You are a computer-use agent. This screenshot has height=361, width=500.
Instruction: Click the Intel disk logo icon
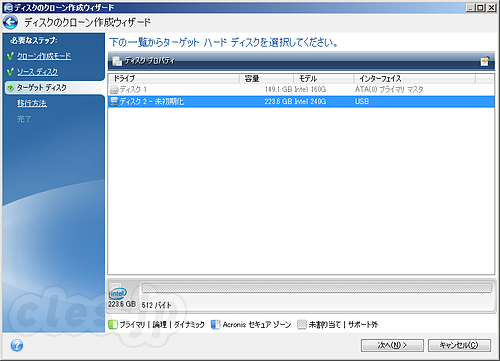[x=118, y=293]
